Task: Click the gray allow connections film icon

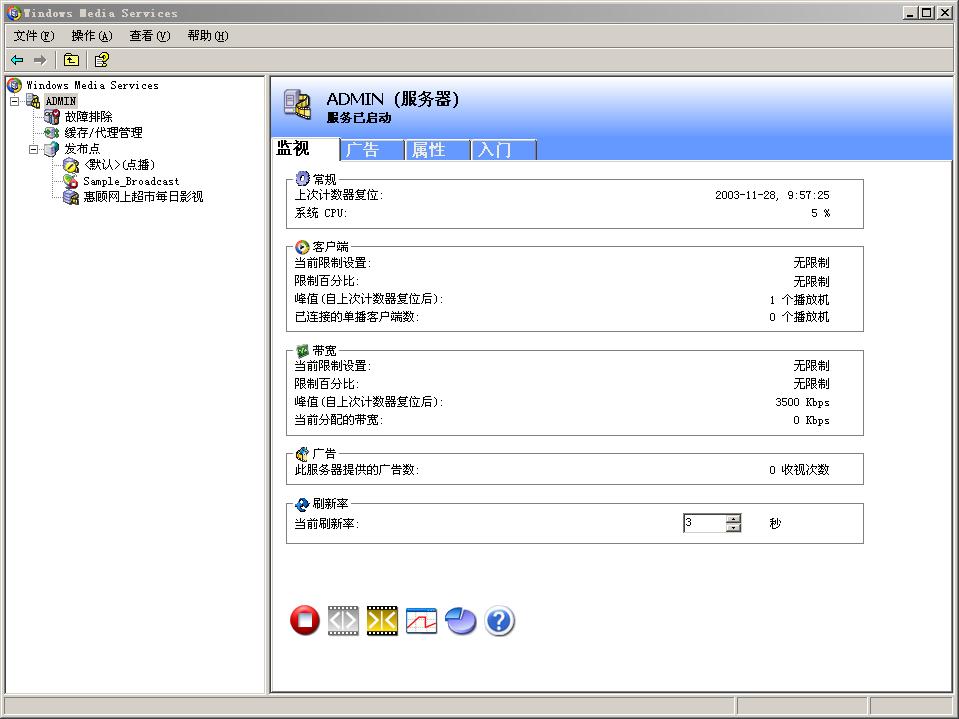Action: [343, 621]
